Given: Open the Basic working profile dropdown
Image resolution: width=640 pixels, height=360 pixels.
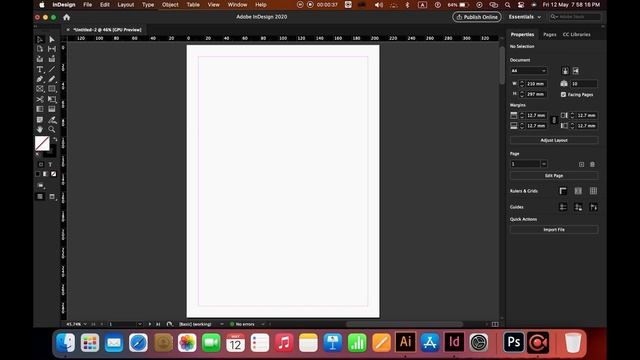Looking at the screenshot, I should 222,324.
